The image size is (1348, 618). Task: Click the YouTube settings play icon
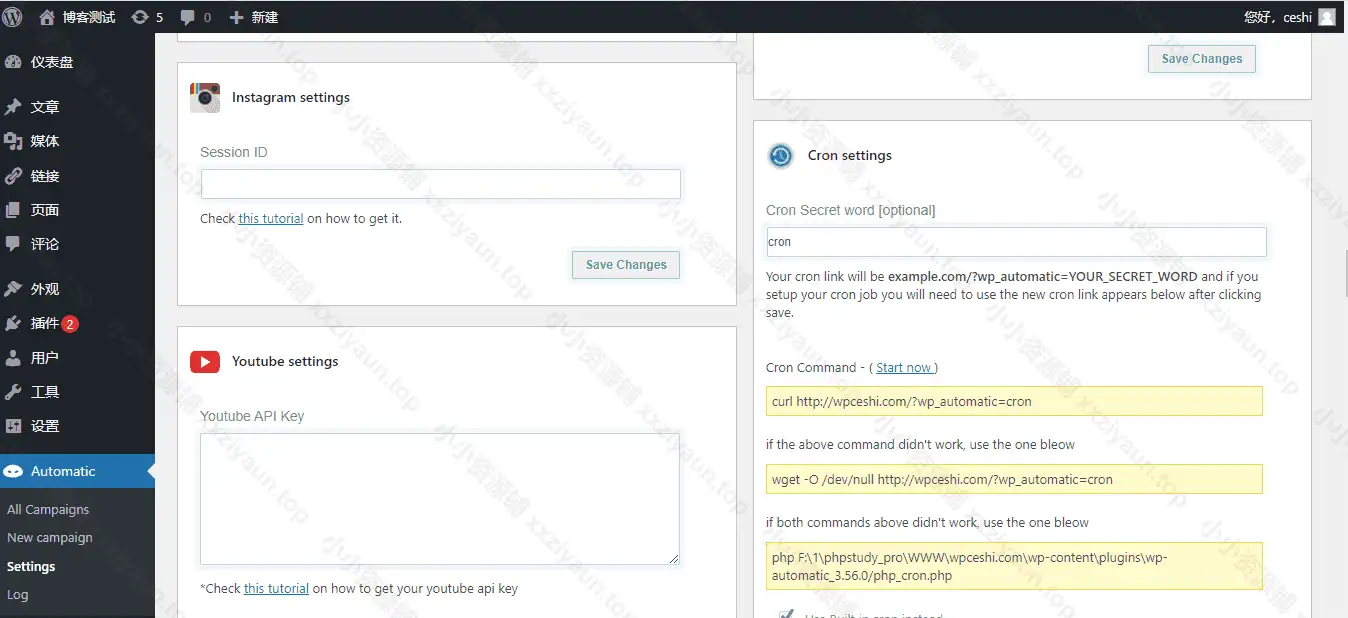coord(204,361)
